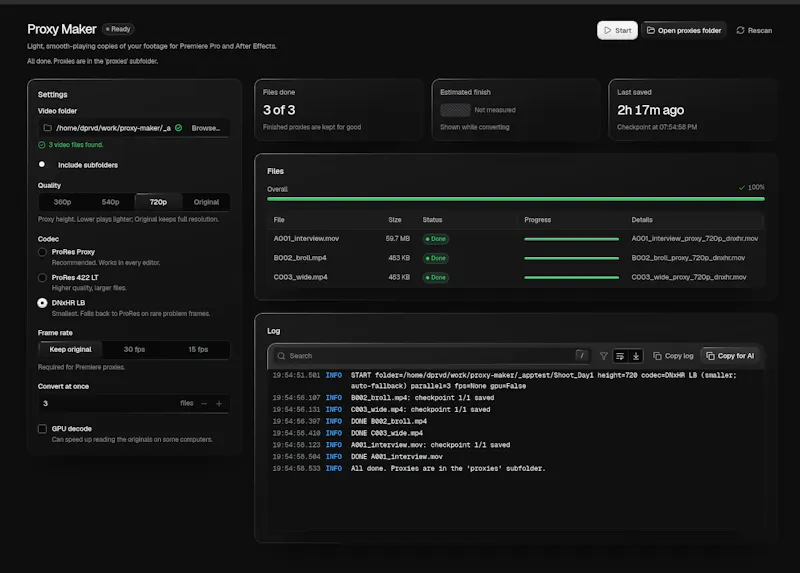This screenshot has height=573, width=800.
Task: Rescan the video folder
Action: [x=754, y=30]
